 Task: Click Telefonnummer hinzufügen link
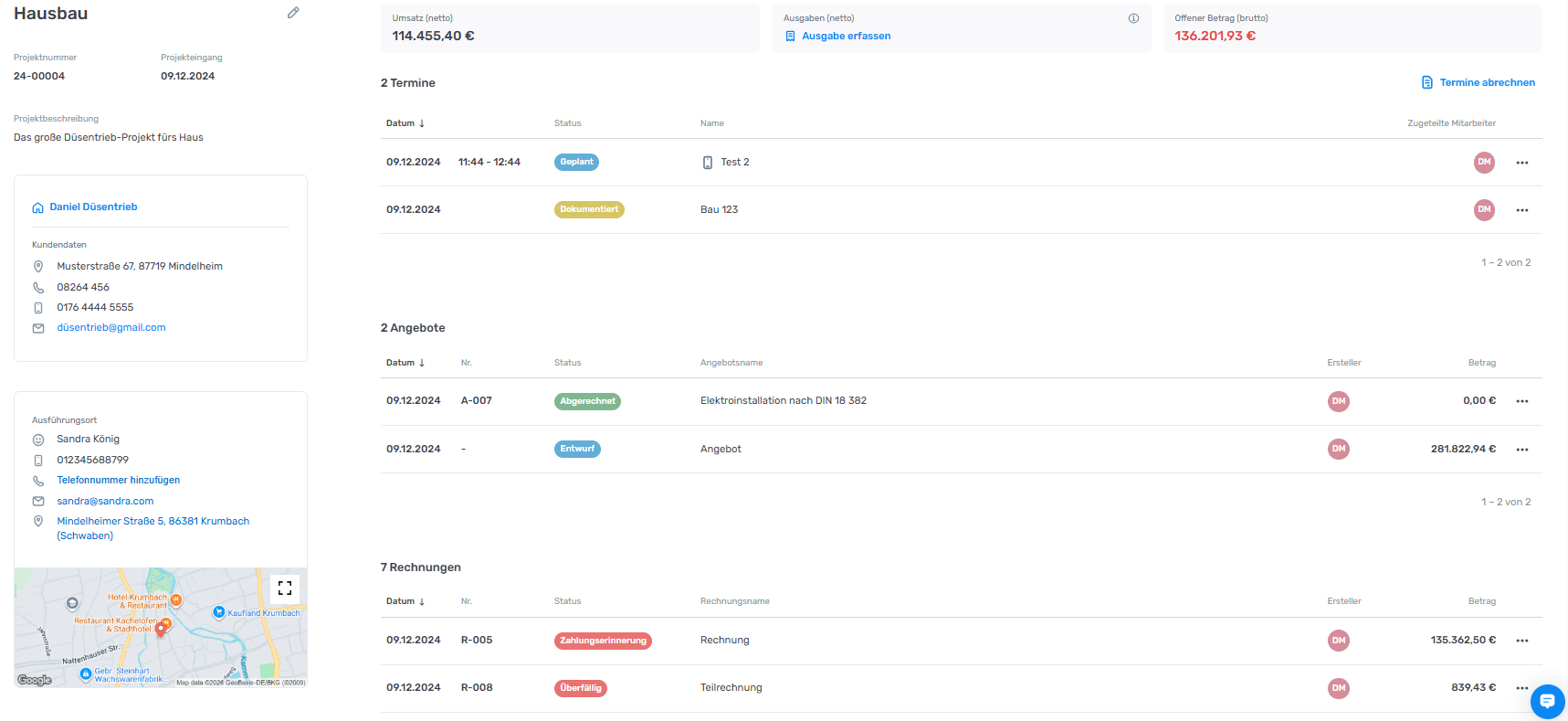[119, 481]
